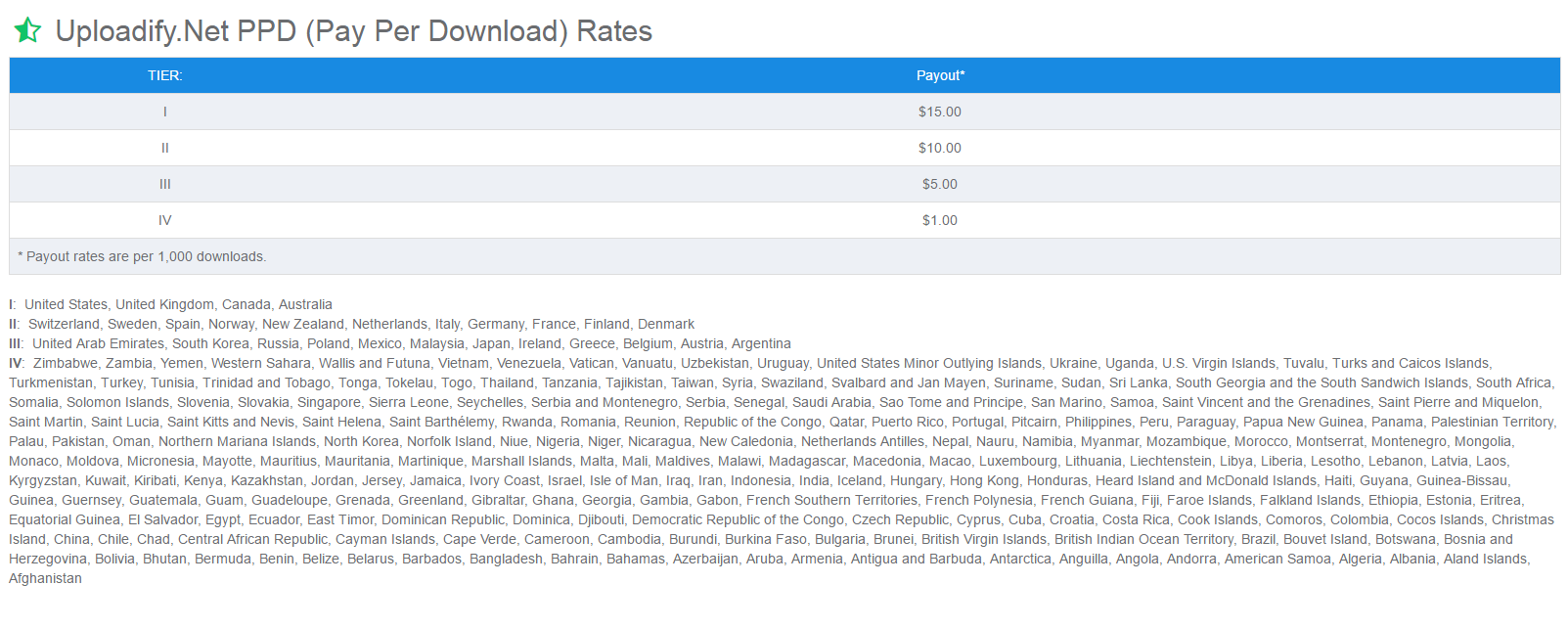
Task: Click the tier II country list starting Switzerland
Action: (361, 324)
